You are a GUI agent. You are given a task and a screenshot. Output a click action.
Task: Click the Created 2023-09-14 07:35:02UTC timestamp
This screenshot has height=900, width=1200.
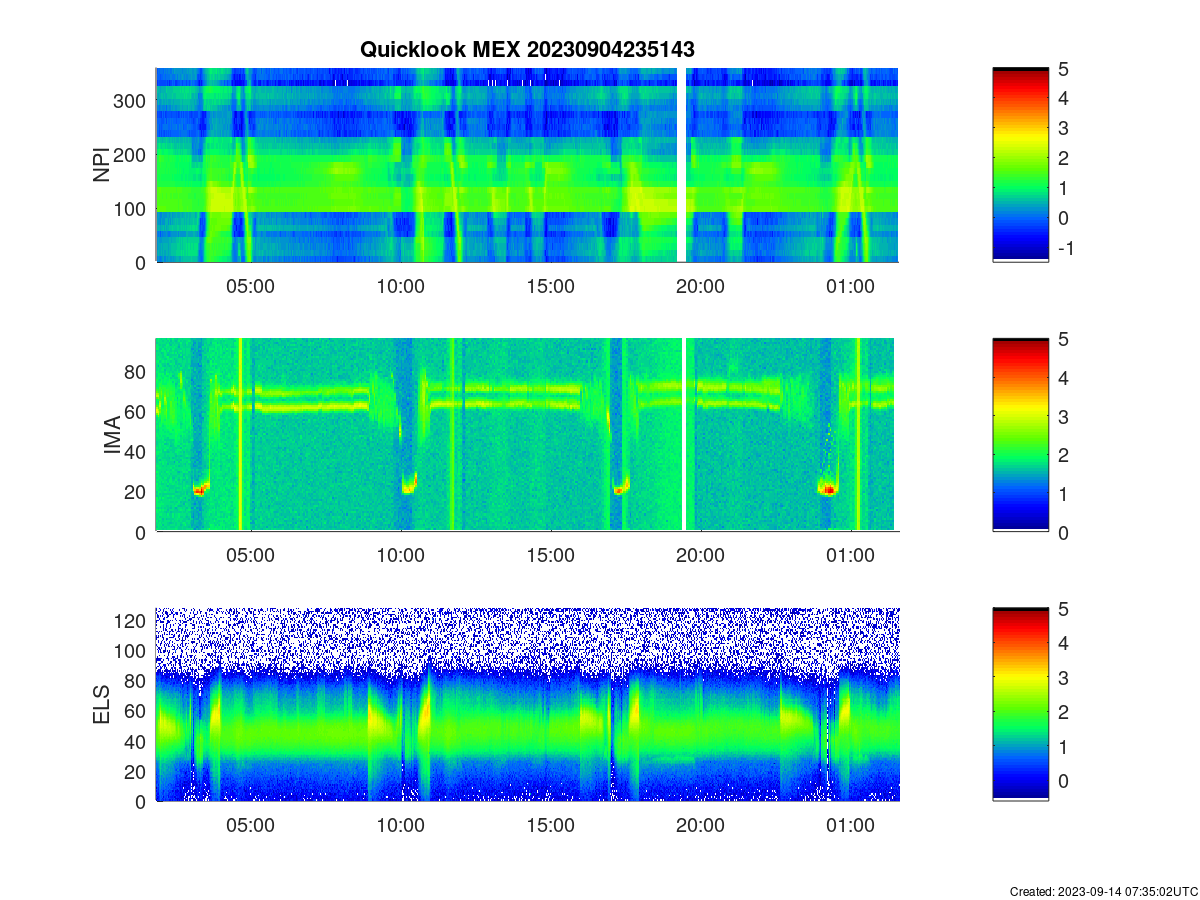[1102, 891]
